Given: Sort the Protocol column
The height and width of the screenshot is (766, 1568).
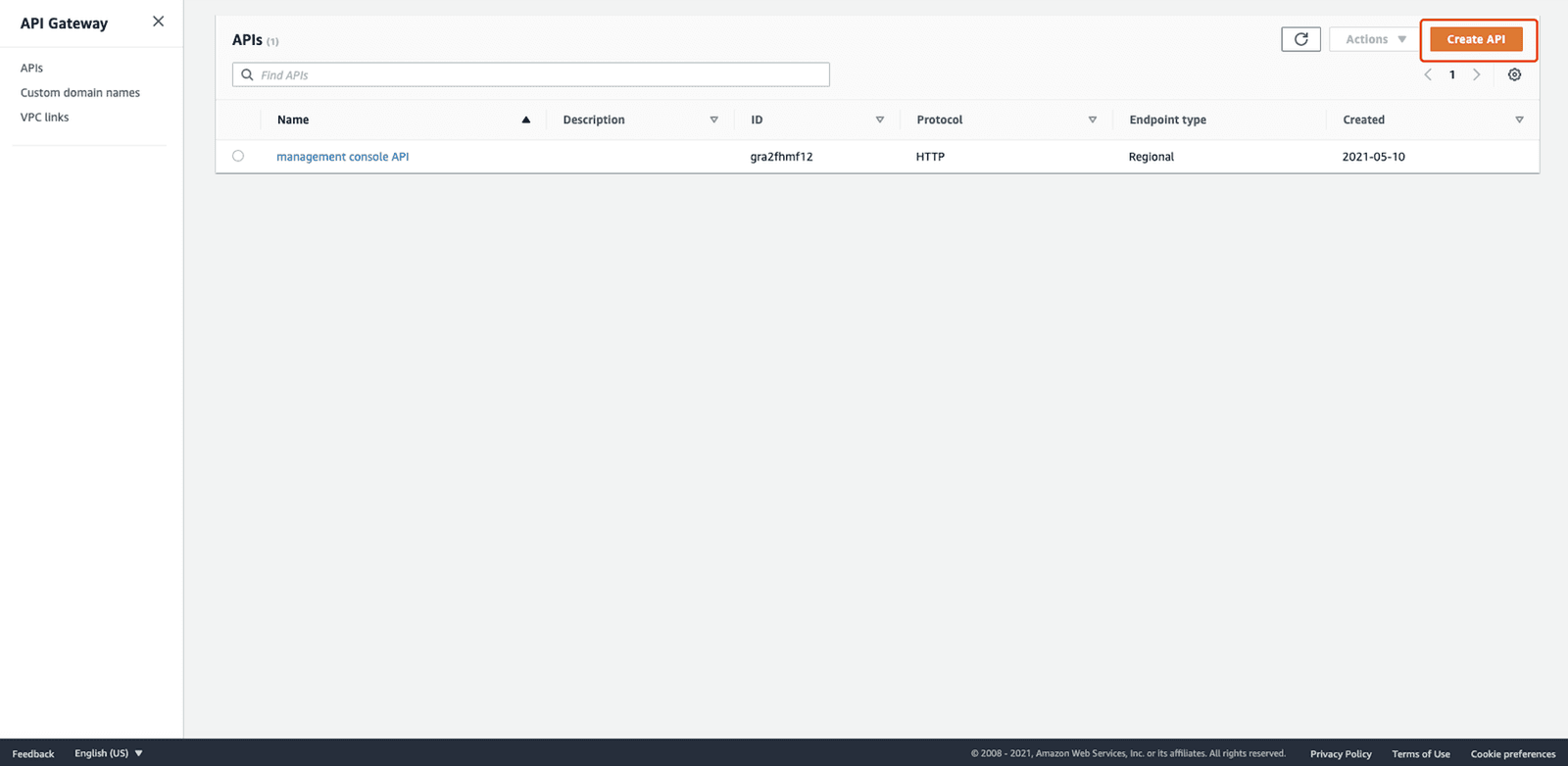Looking at the screenshot, I should click(x=1092, y=120).
